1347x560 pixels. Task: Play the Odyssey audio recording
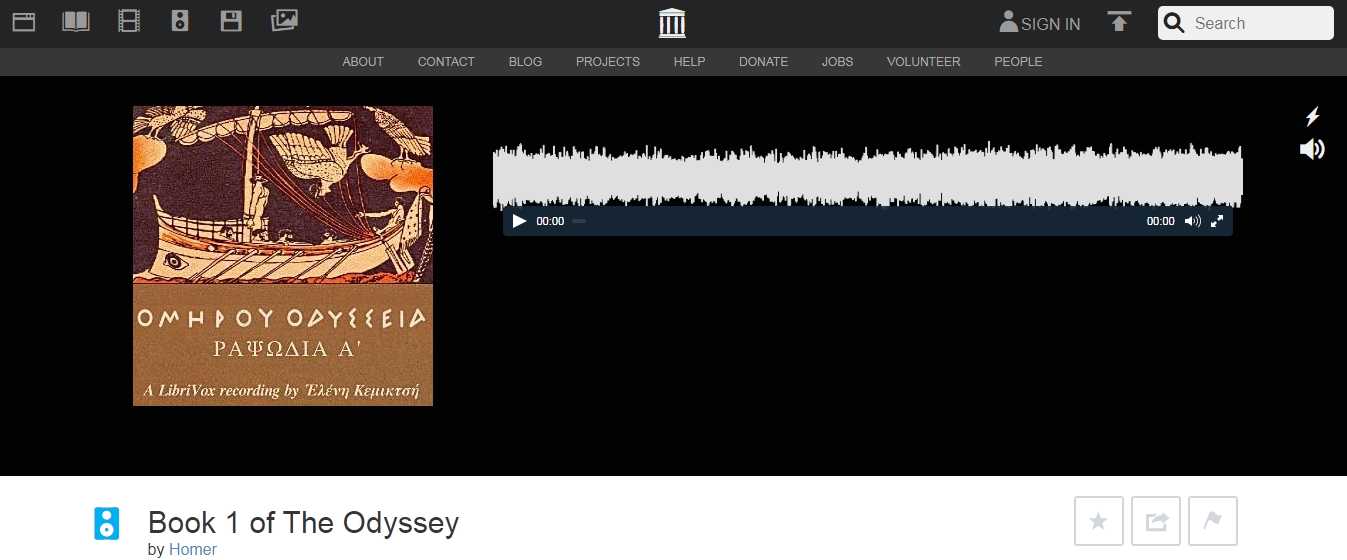pos(519,221)
